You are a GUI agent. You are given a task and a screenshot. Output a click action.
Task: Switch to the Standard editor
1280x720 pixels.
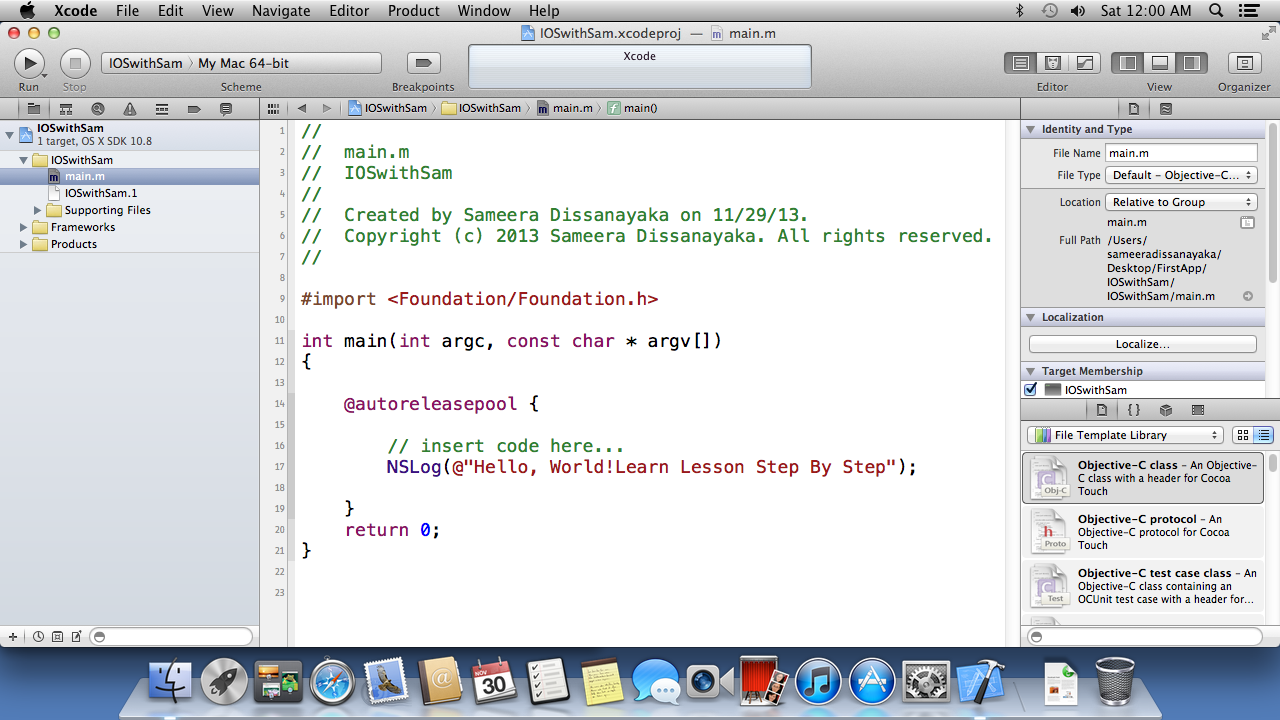(1021, 63)
